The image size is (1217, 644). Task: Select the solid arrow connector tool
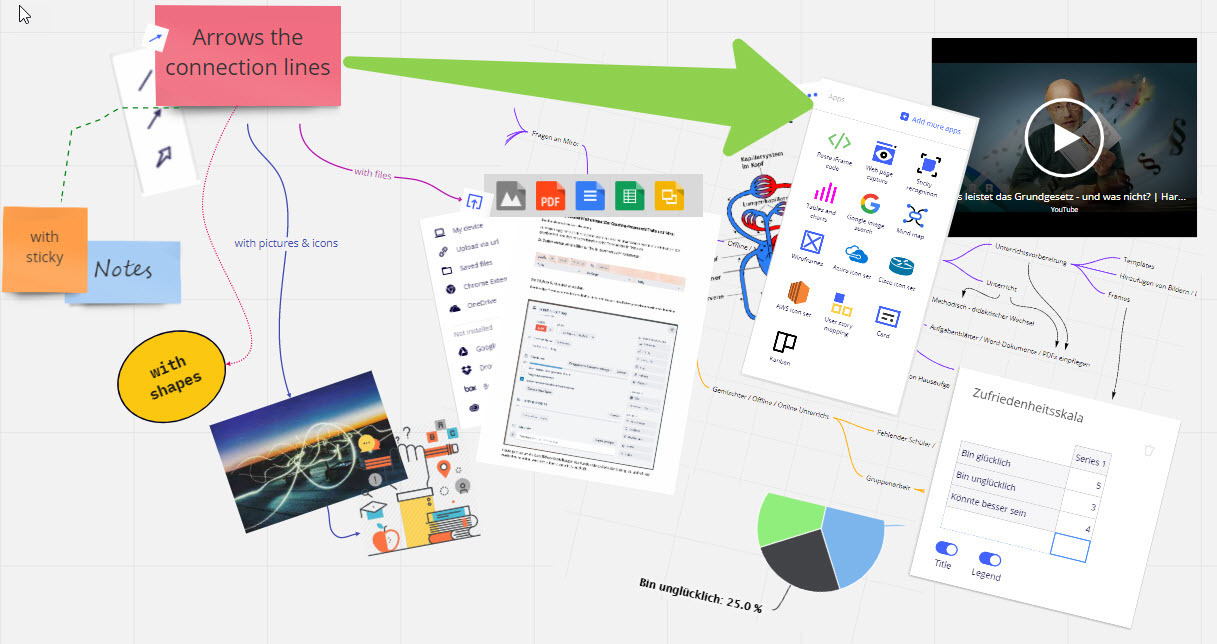(x=154, y=119)
